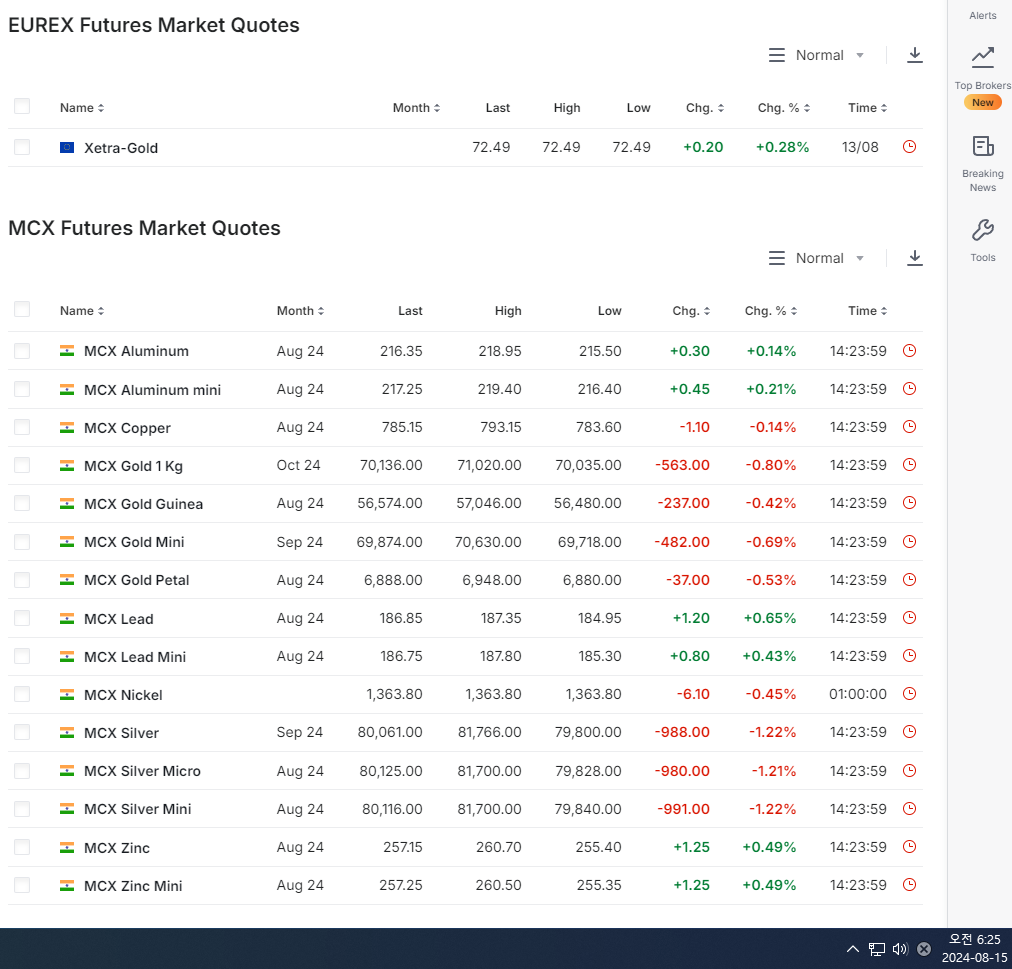Viewport: 1012px width, 969px height.
Task: Open Top Brokers chart icon
Action: point(982,57)
